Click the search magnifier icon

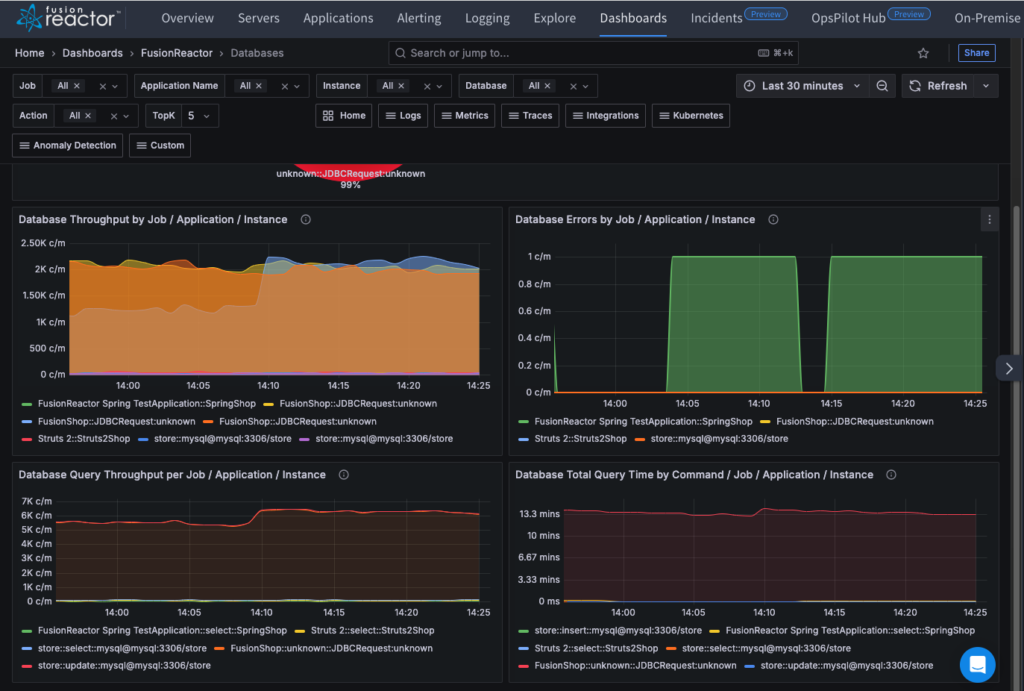(x=400, y=53)
